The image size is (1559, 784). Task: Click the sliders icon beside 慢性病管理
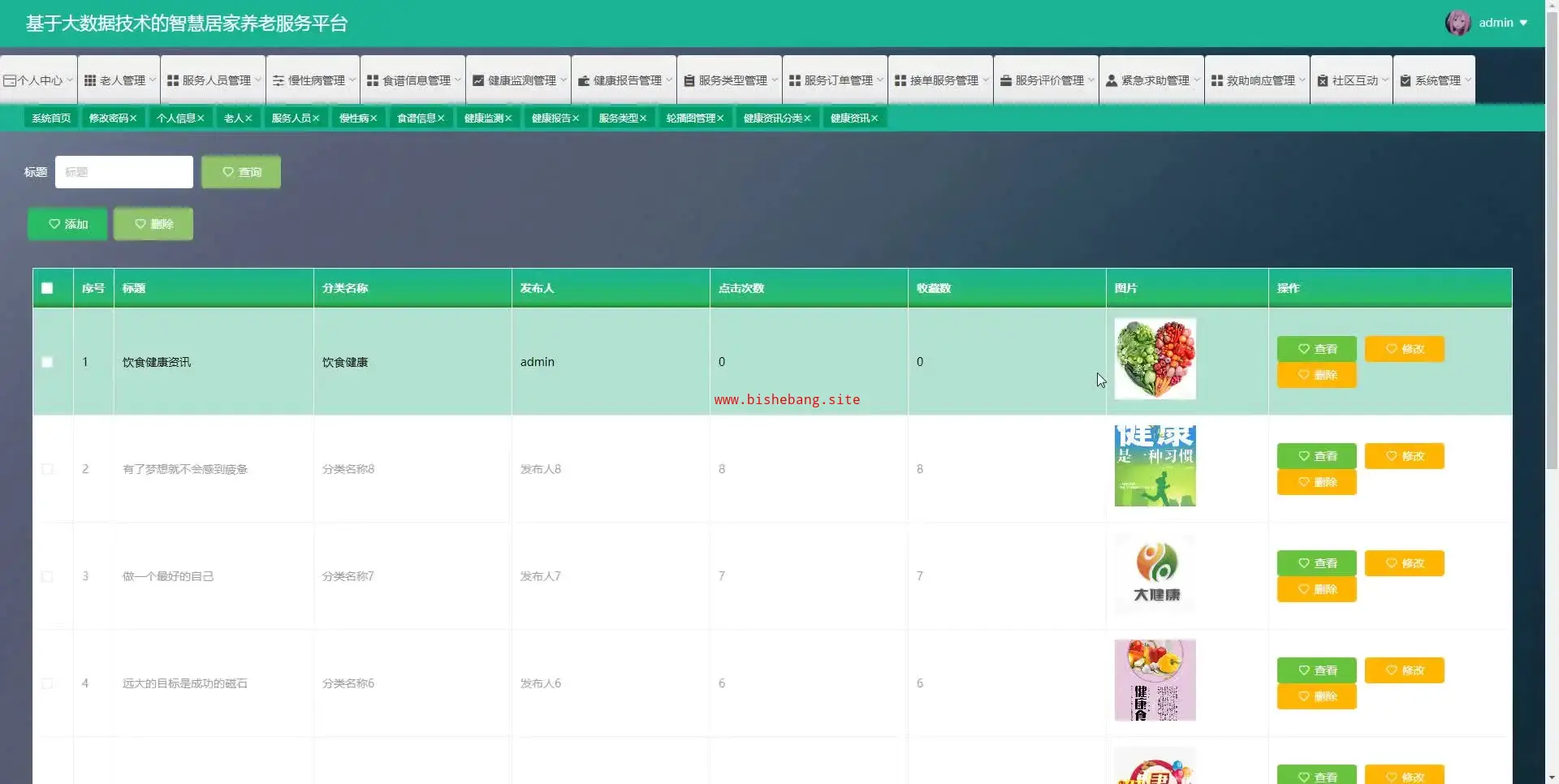click(279, 80)
